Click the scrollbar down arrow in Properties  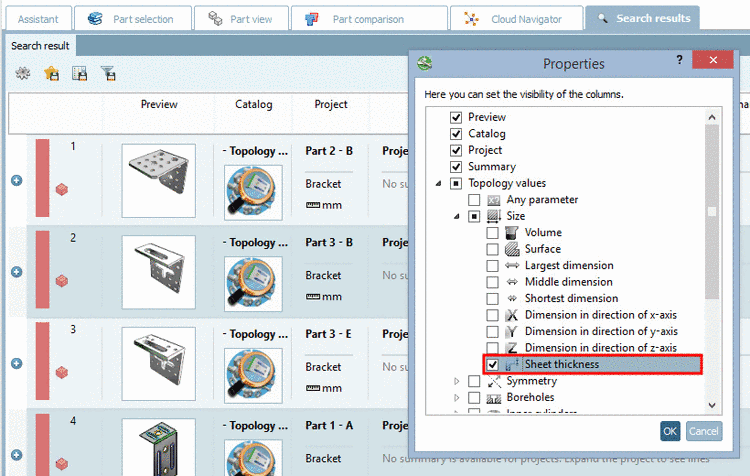pos(712,405)
